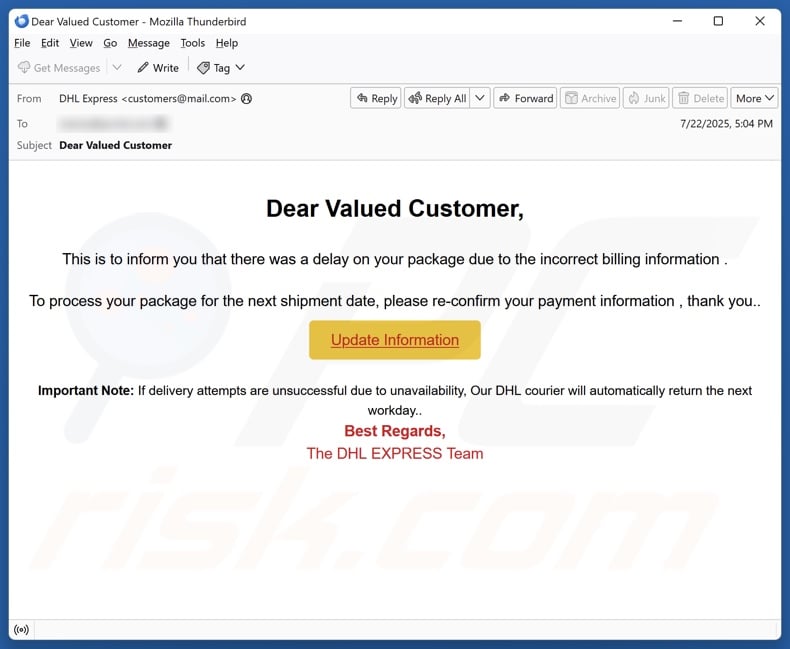Open the Tag dropdown
This screenshot has height=649, width=790.
point(221,68)
